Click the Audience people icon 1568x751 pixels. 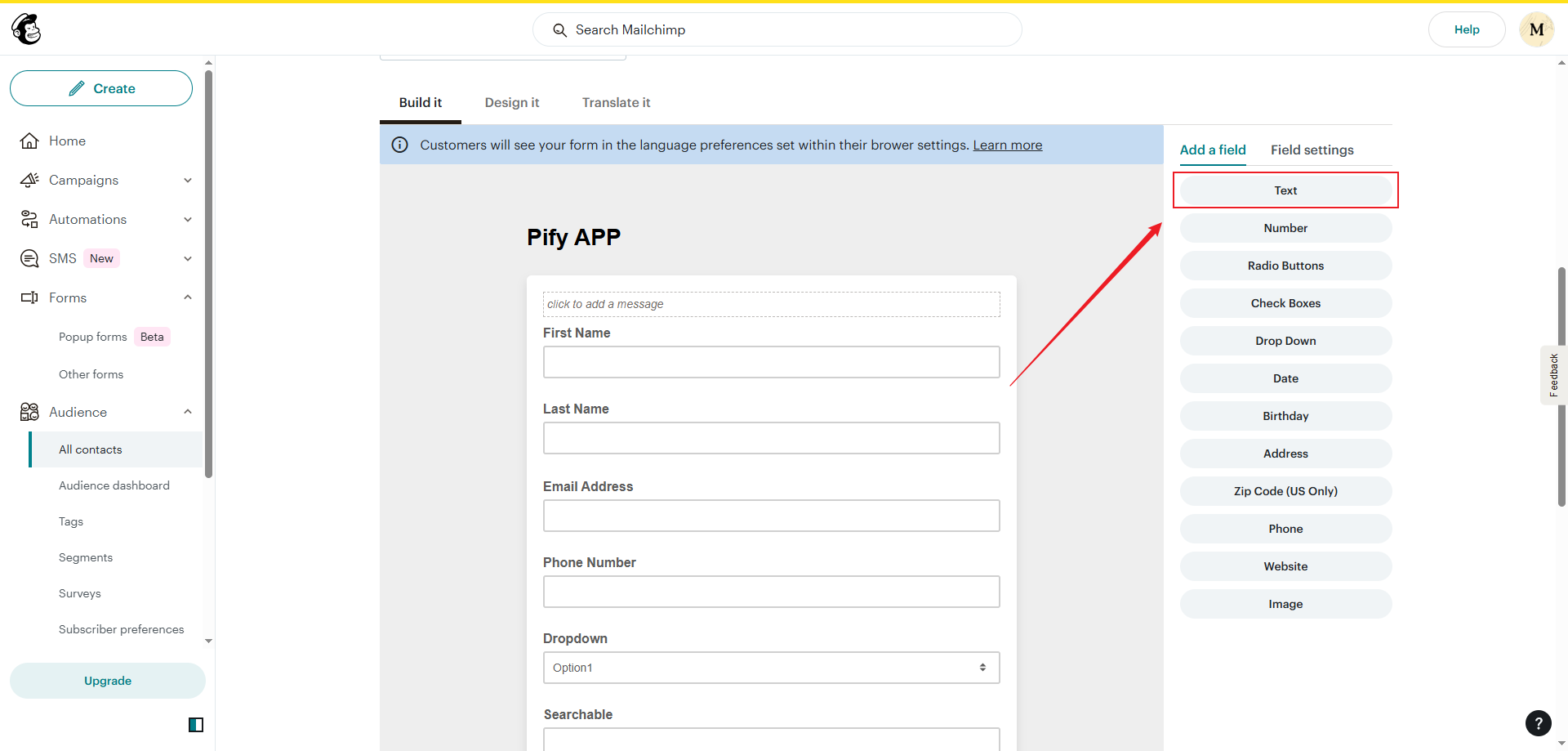(x=29, y=412)
